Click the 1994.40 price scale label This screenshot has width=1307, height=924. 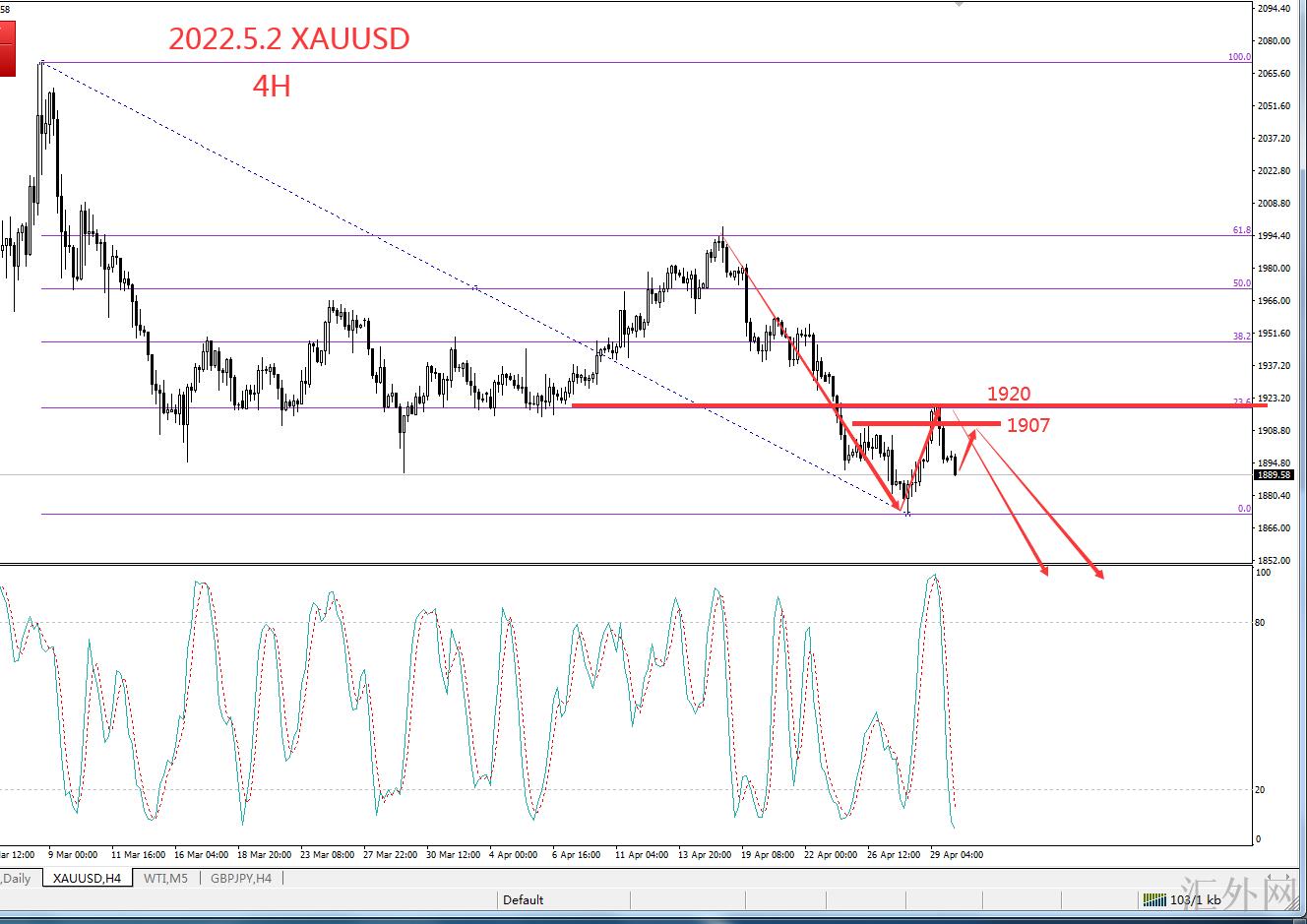[1274, 236]
